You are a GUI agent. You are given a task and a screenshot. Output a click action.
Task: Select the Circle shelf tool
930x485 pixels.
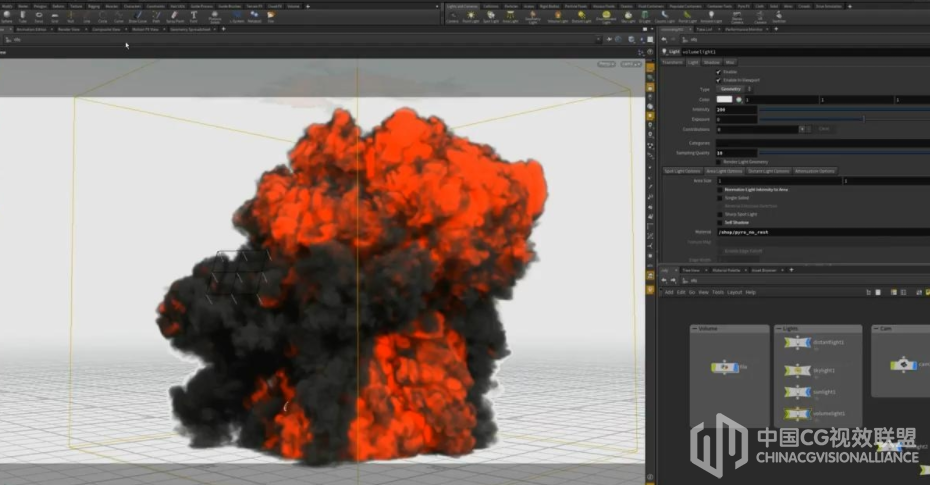point(103,17)
